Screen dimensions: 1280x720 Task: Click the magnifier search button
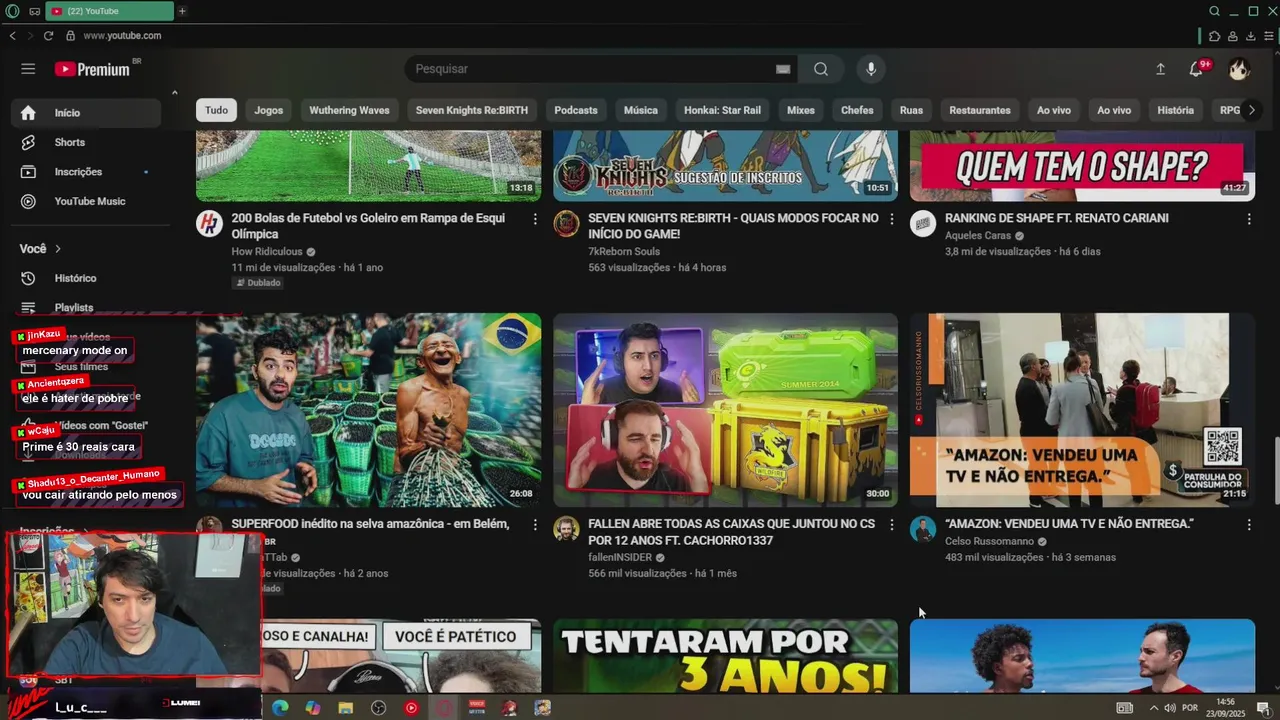coord(821,69)
